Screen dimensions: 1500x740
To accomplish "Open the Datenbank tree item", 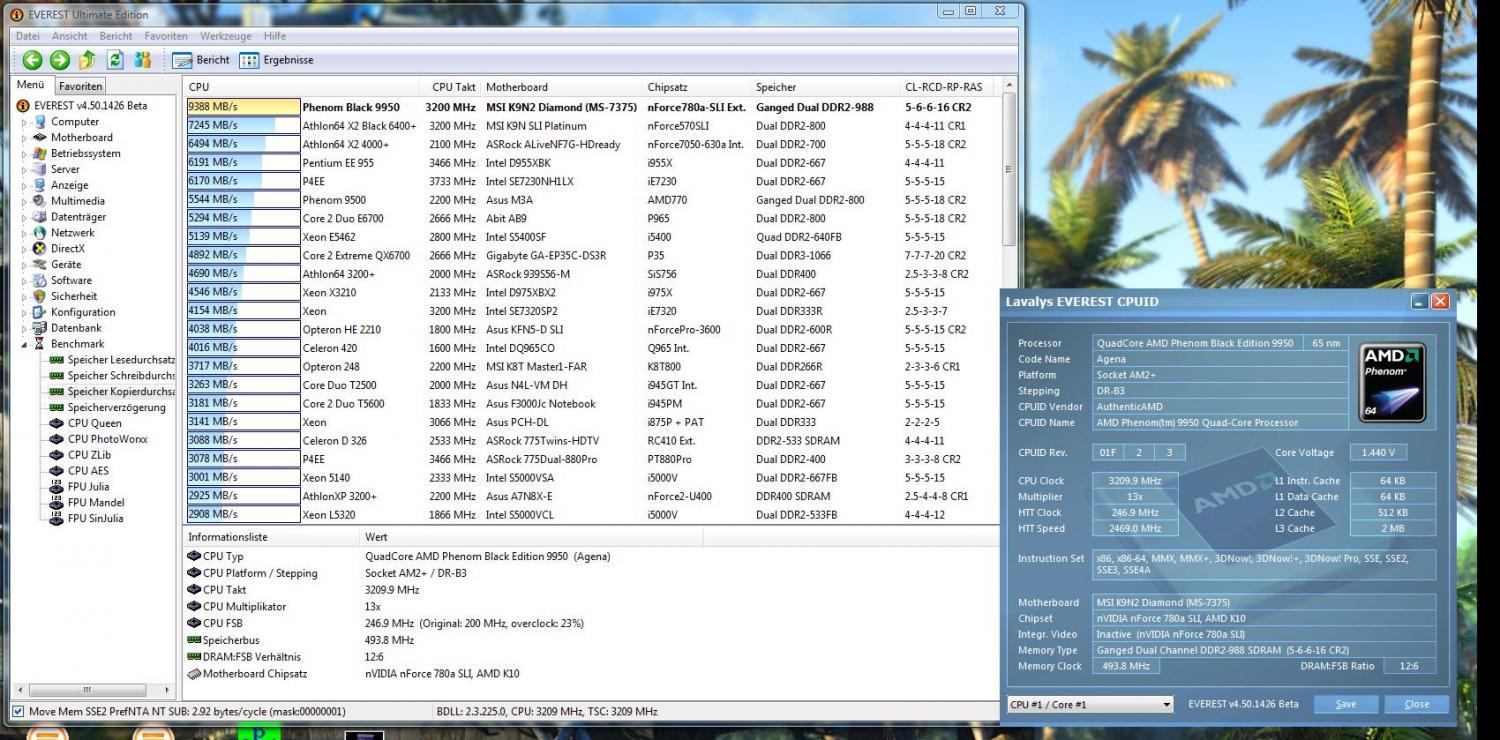I will tap(76, 328).
